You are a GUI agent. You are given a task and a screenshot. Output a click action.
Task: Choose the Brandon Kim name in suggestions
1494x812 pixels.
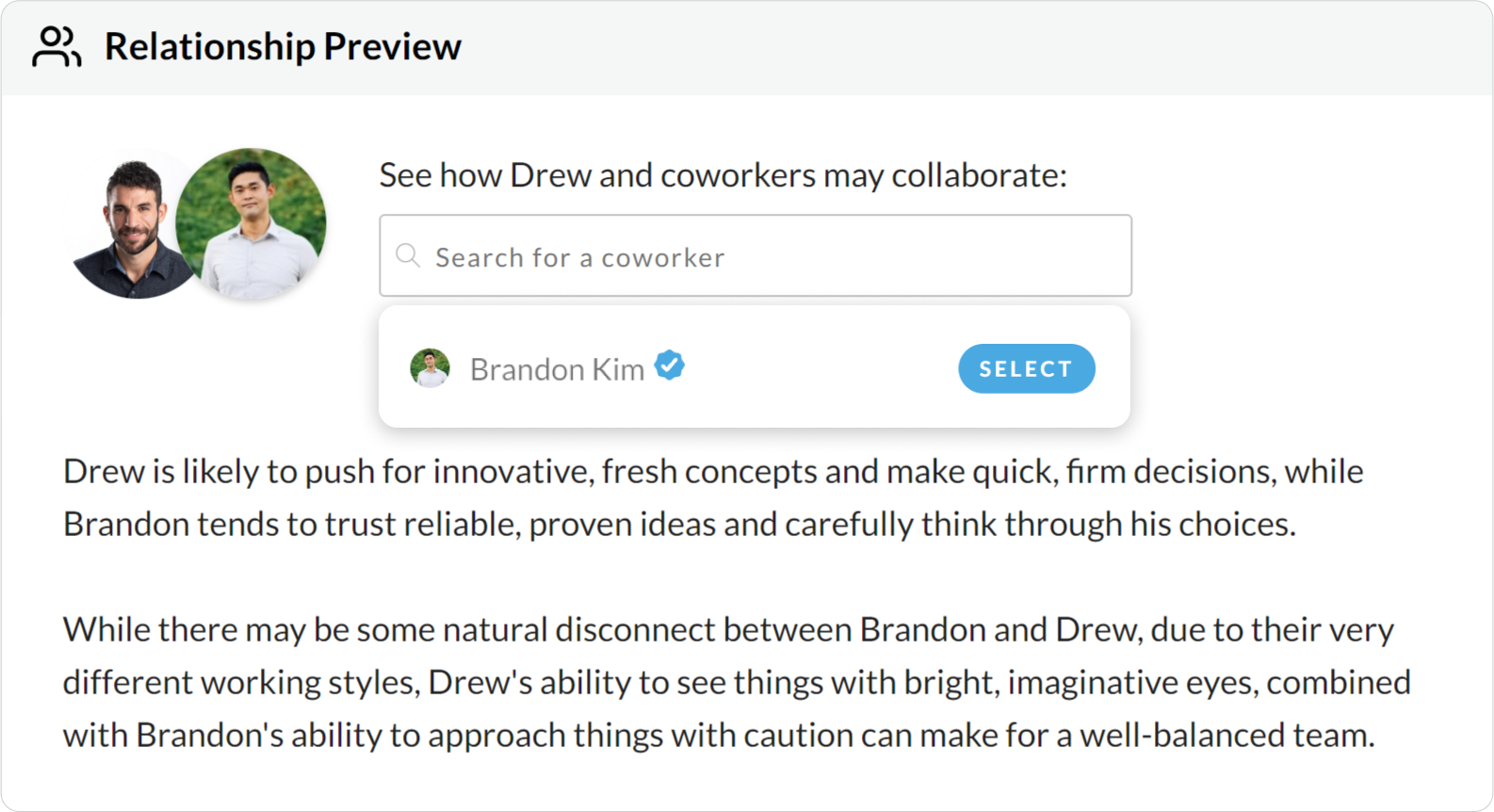point(557,369)
